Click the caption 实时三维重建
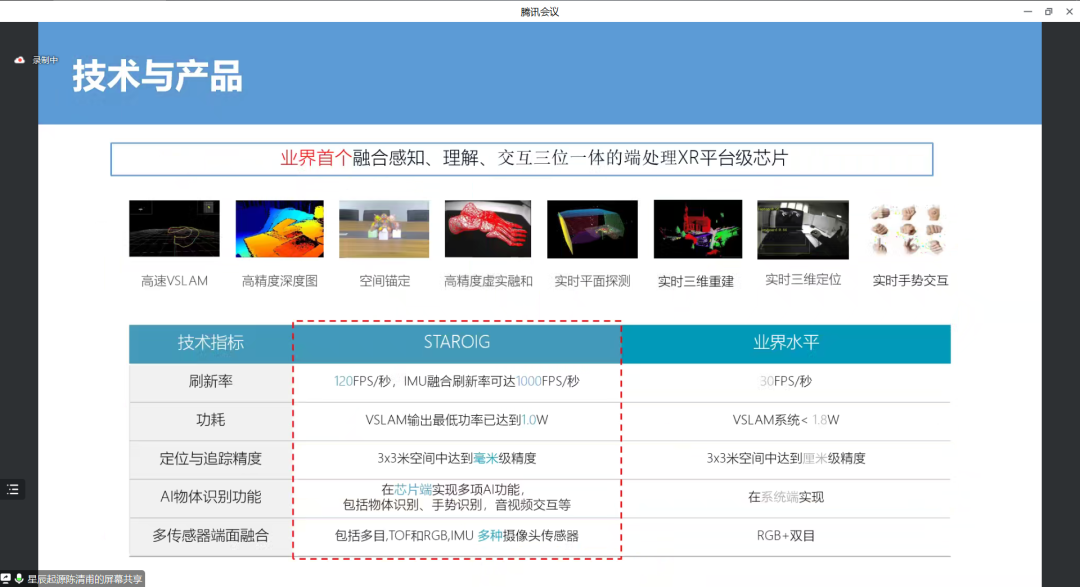 (x=696, y=281)
